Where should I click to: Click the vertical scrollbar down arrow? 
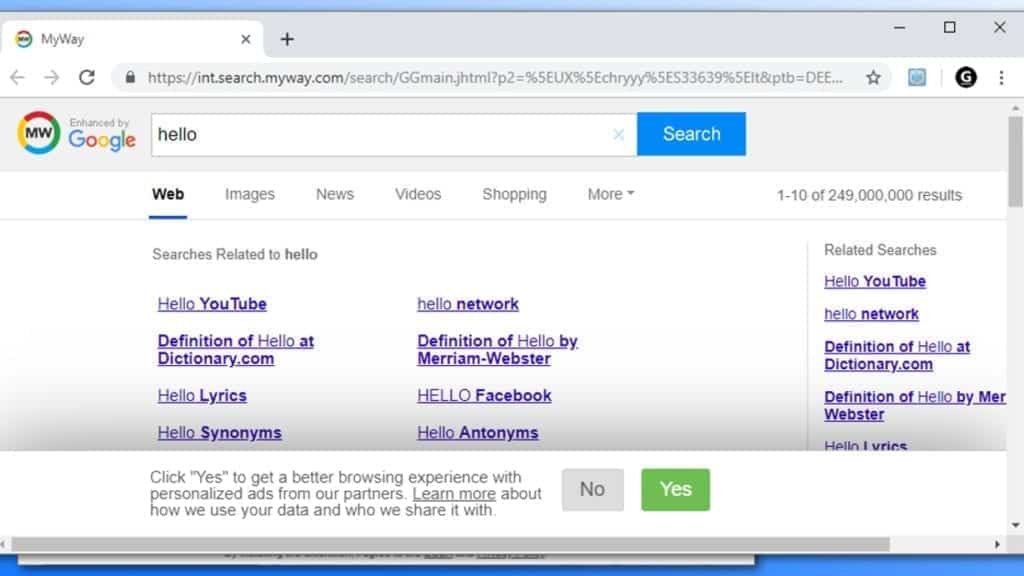click(x=1015, y=525)
